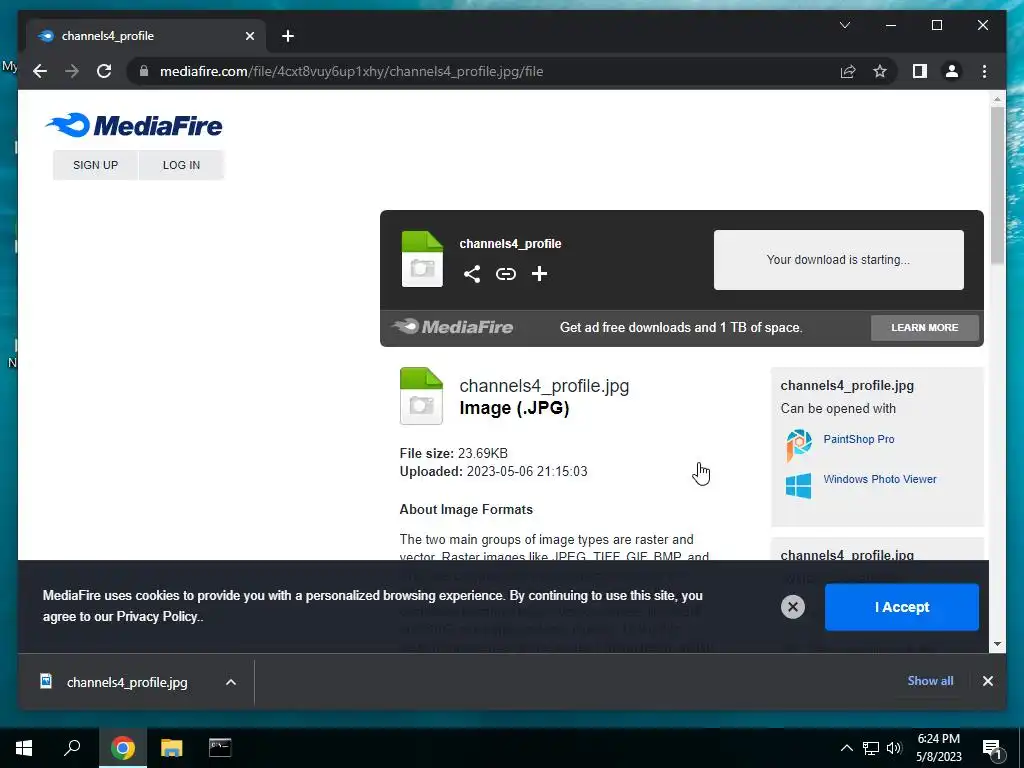Click the PaintShop Pro icon

799,445
